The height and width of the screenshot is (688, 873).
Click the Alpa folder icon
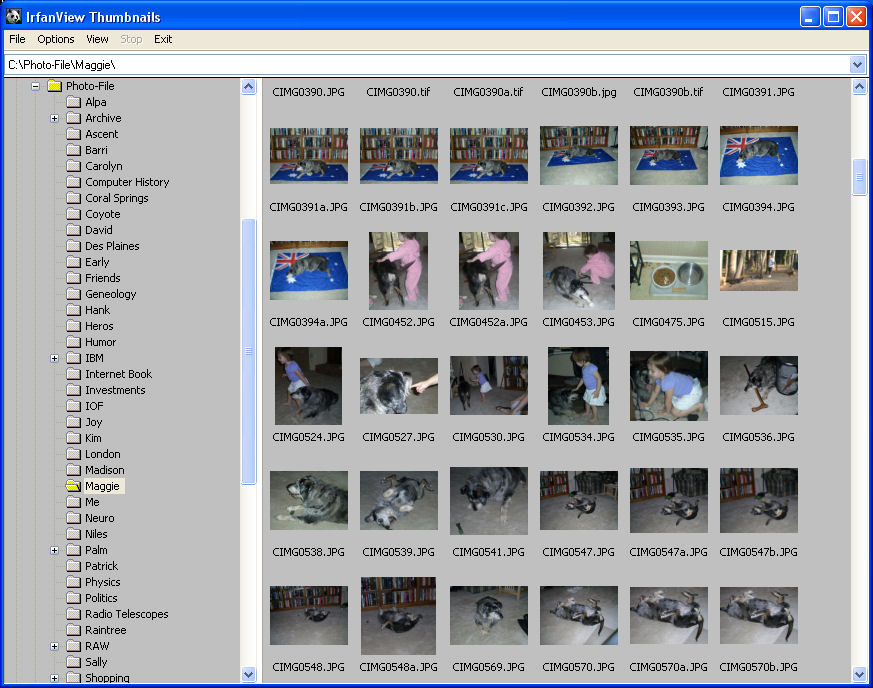(73, 102)
